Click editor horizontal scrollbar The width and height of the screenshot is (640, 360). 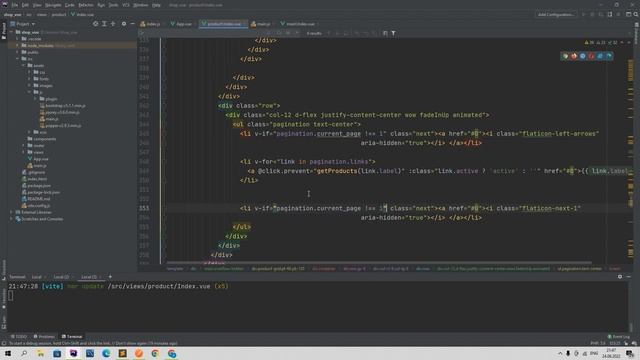[x=379, y=263]
